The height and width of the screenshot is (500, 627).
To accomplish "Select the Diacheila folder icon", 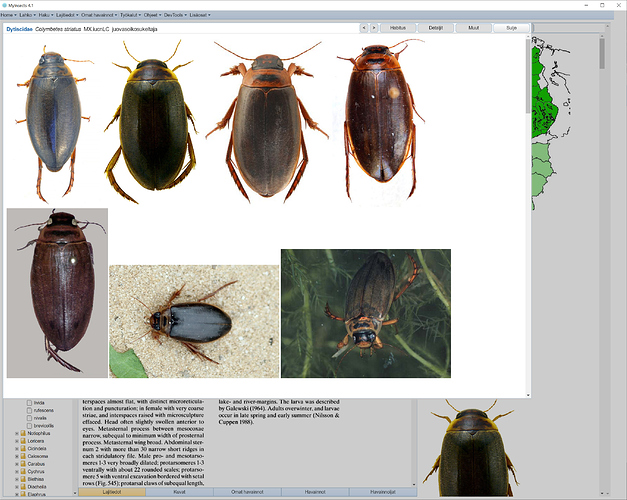I will coord(23,487).
